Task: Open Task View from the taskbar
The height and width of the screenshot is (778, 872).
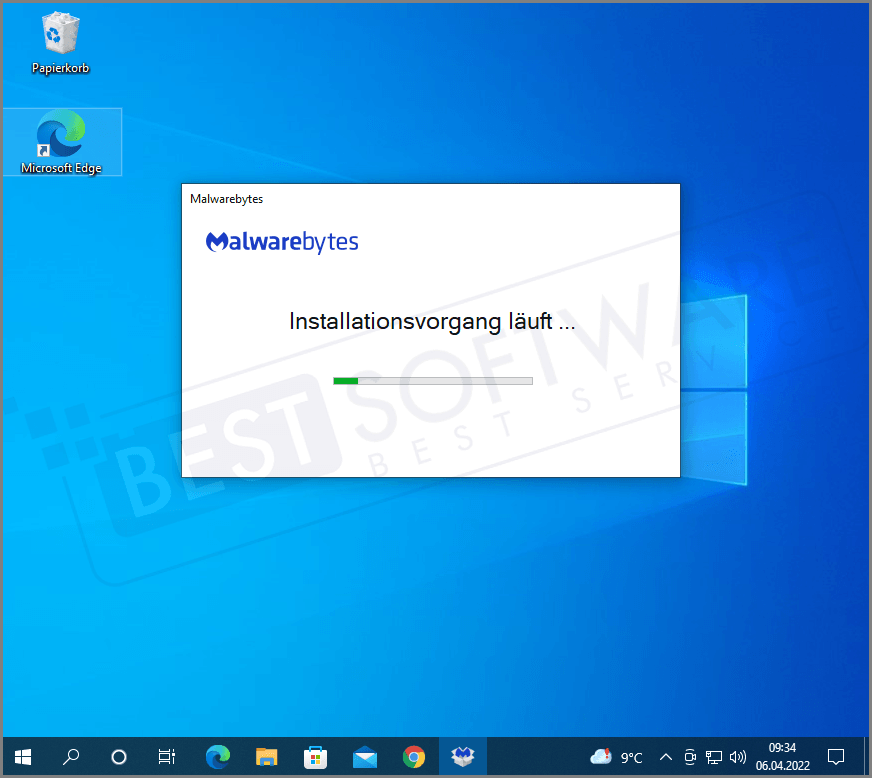Action: coord(166,757)
